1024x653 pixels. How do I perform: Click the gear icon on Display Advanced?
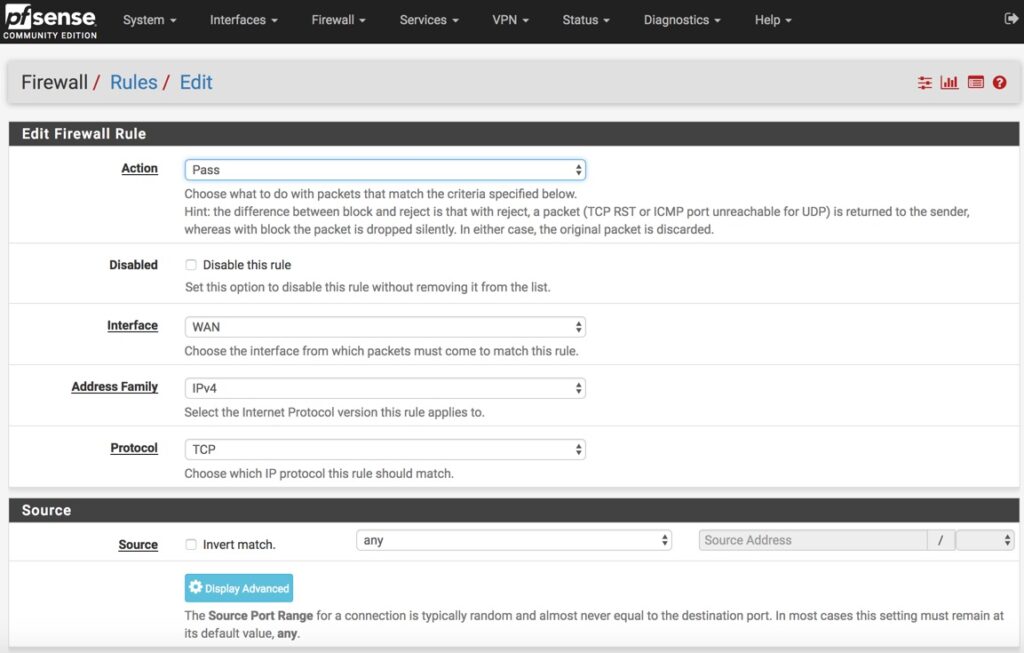tap(196, 587)
